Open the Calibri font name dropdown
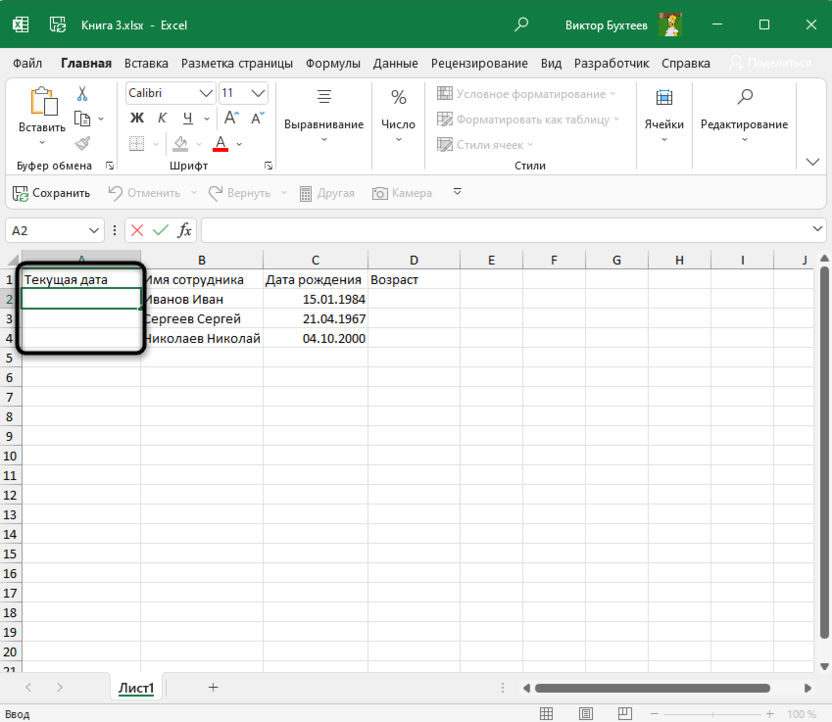The width and height of the screenshot is (832, 722). 206,93
